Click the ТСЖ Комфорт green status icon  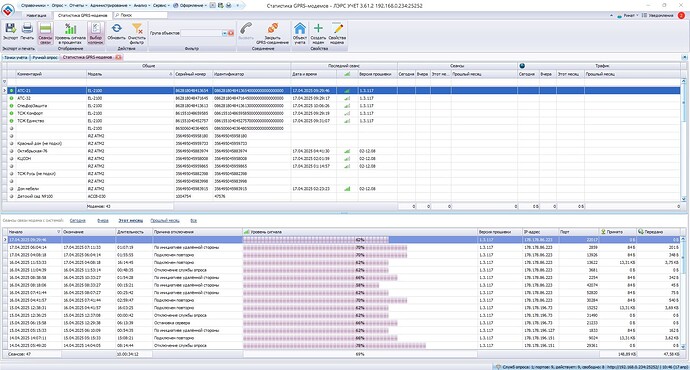coord(11,113)
